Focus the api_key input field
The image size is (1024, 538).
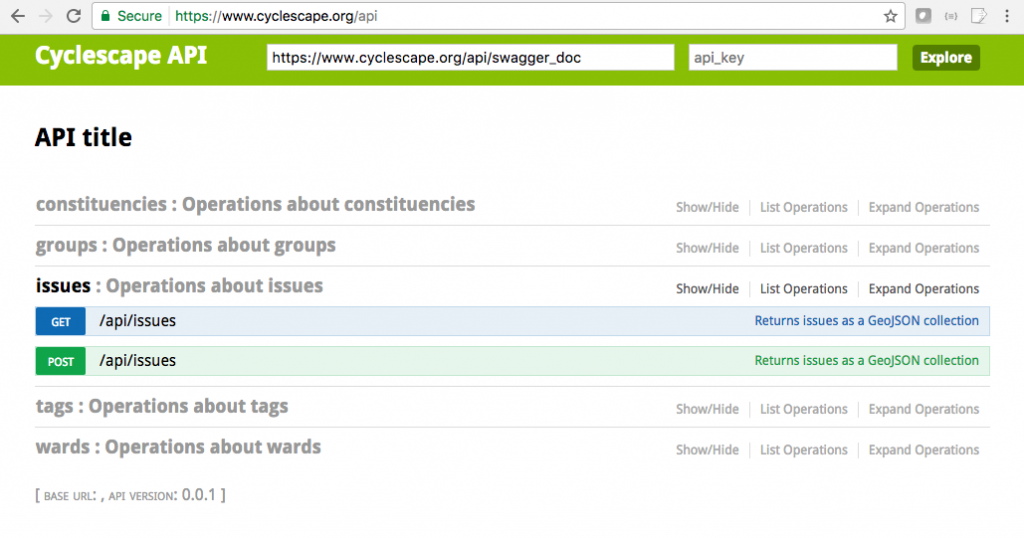coord(793,57)
